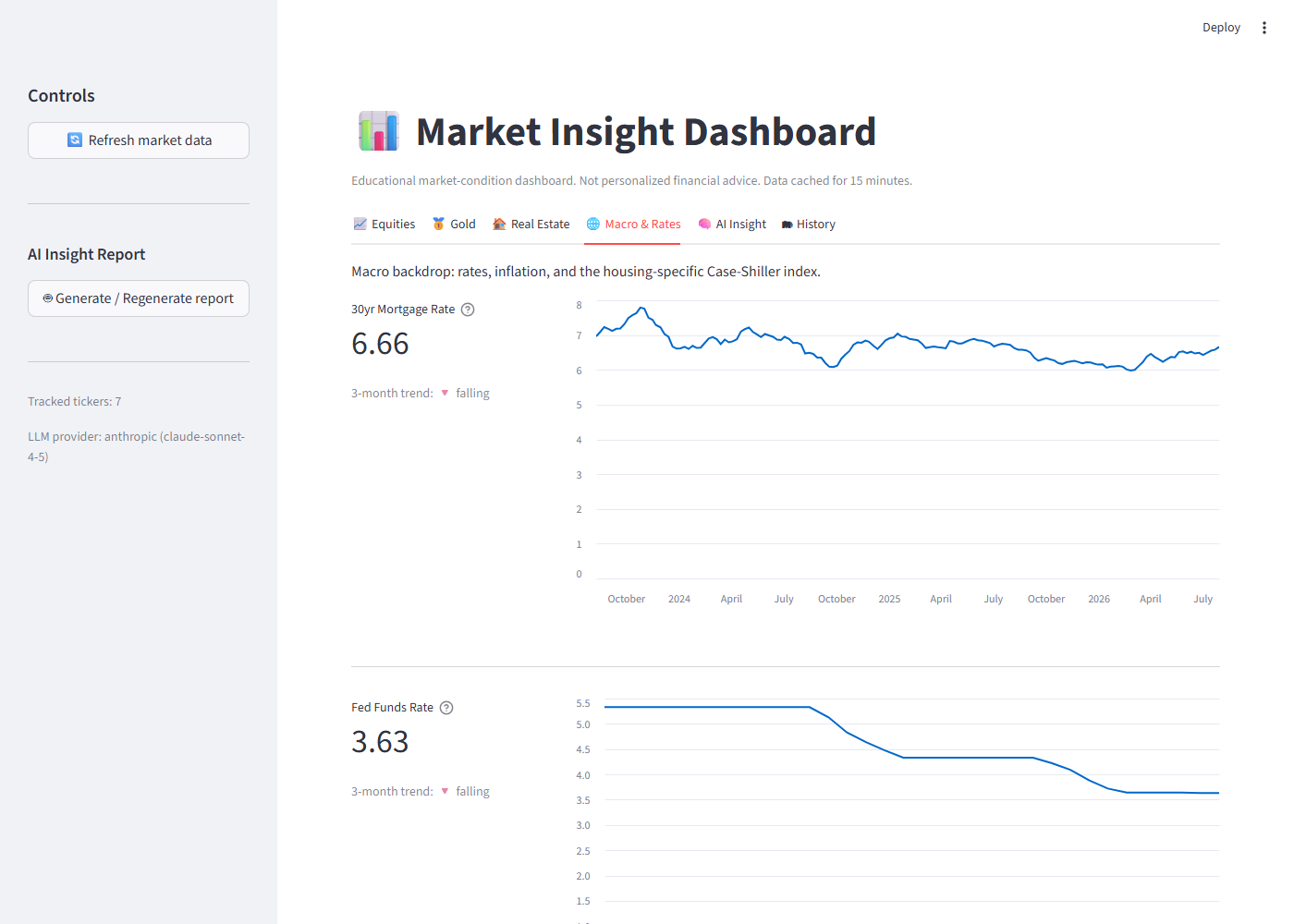Switch to the Gold tab
Screen dimensions: 1294x924
pyautogui.click(x=454, y=225)
